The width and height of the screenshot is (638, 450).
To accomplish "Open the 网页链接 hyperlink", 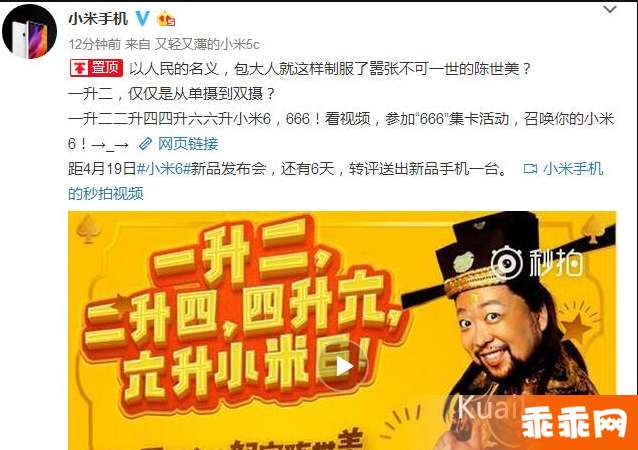I will pos(188,144).
